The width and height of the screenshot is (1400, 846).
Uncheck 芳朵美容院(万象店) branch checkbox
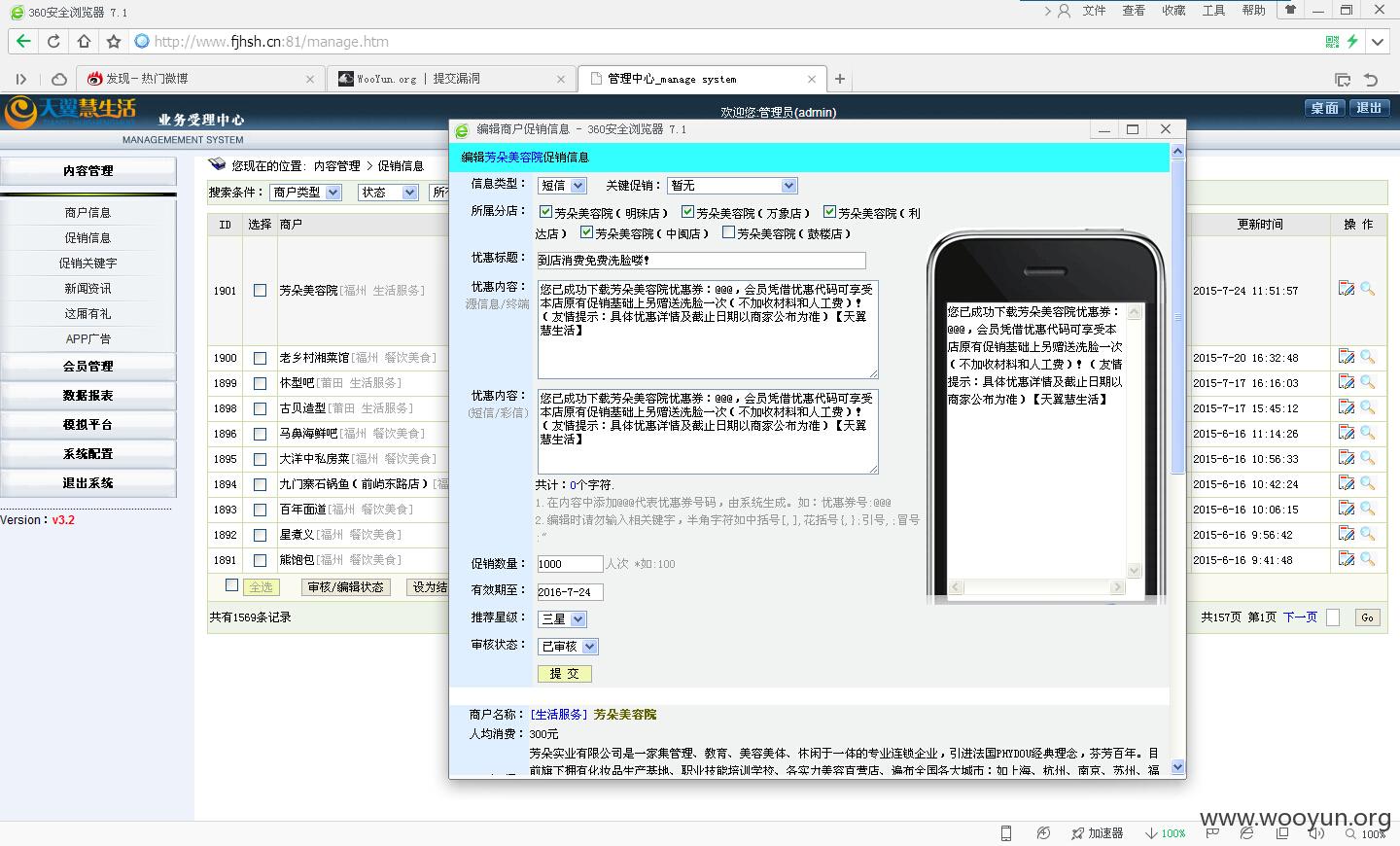(x=687, y=212)
